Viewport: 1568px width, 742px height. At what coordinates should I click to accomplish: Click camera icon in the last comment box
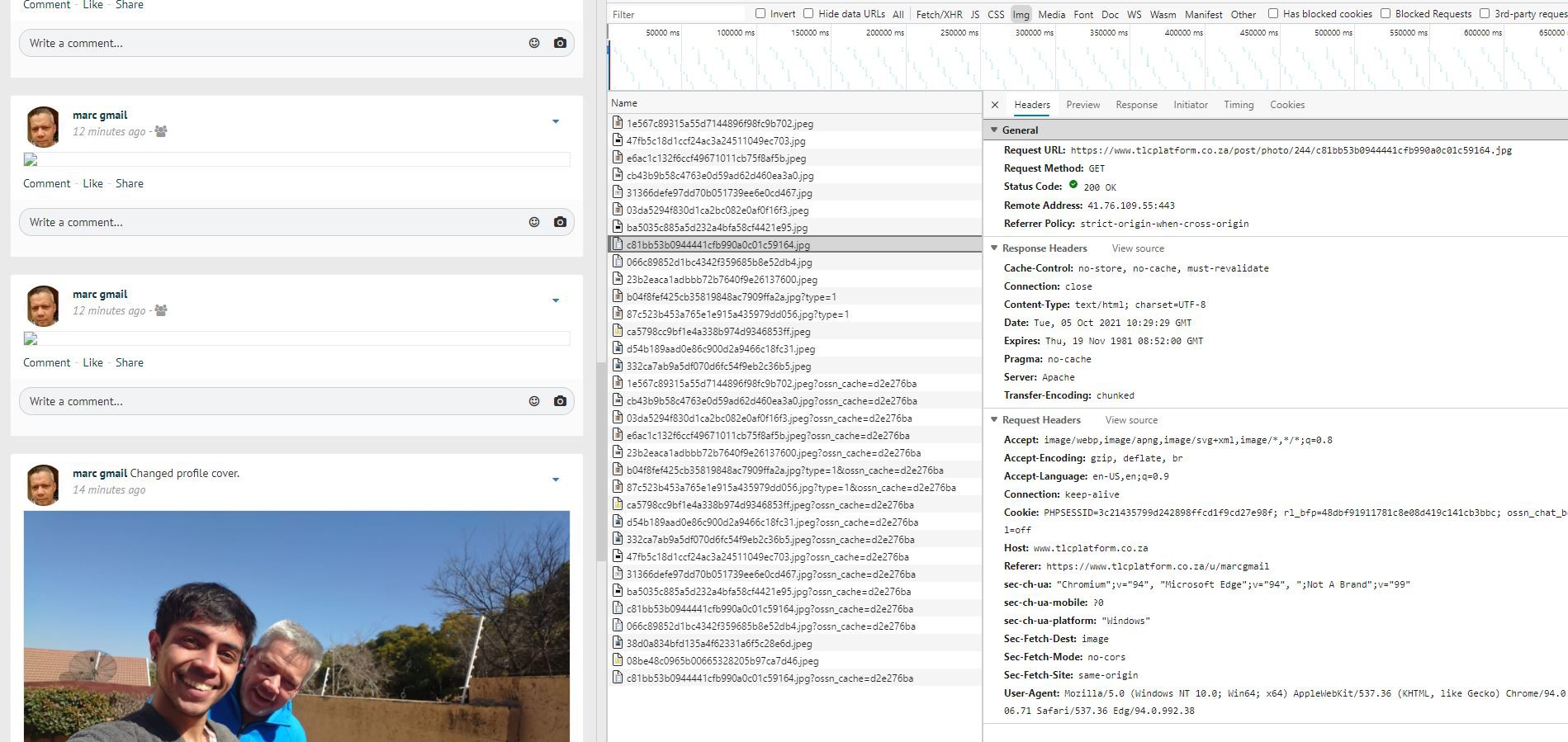560,401
